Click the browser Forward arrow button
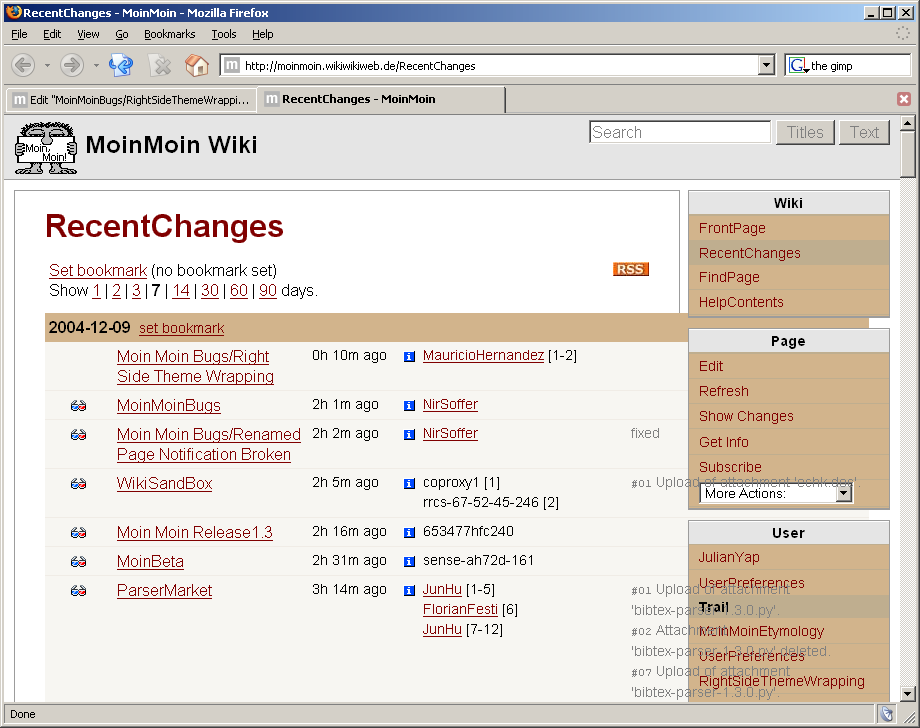 pos(72,65)
